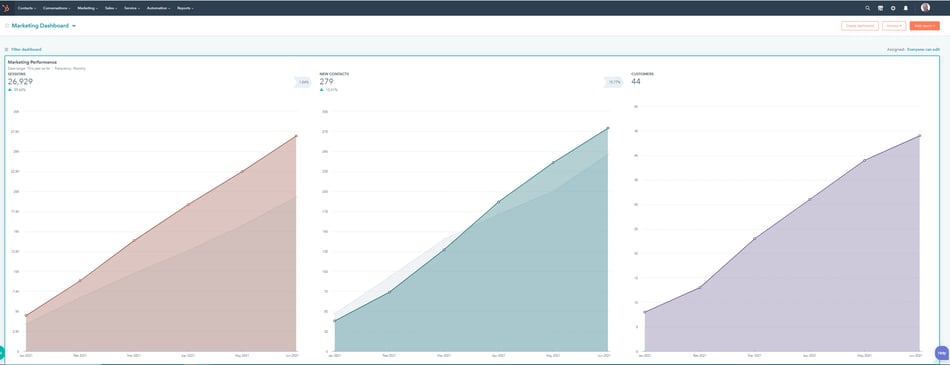Open the Actions dropdown
Viewport: 950px width, 365px height.
point(894,26)
